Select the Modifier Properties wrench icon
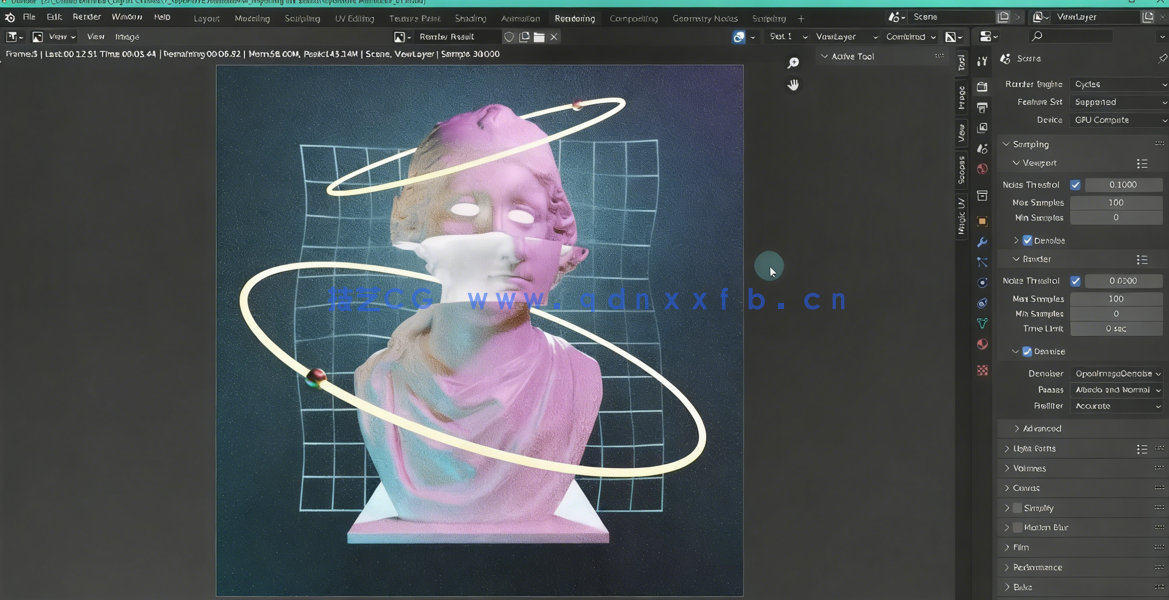 (x=982, y=242)
